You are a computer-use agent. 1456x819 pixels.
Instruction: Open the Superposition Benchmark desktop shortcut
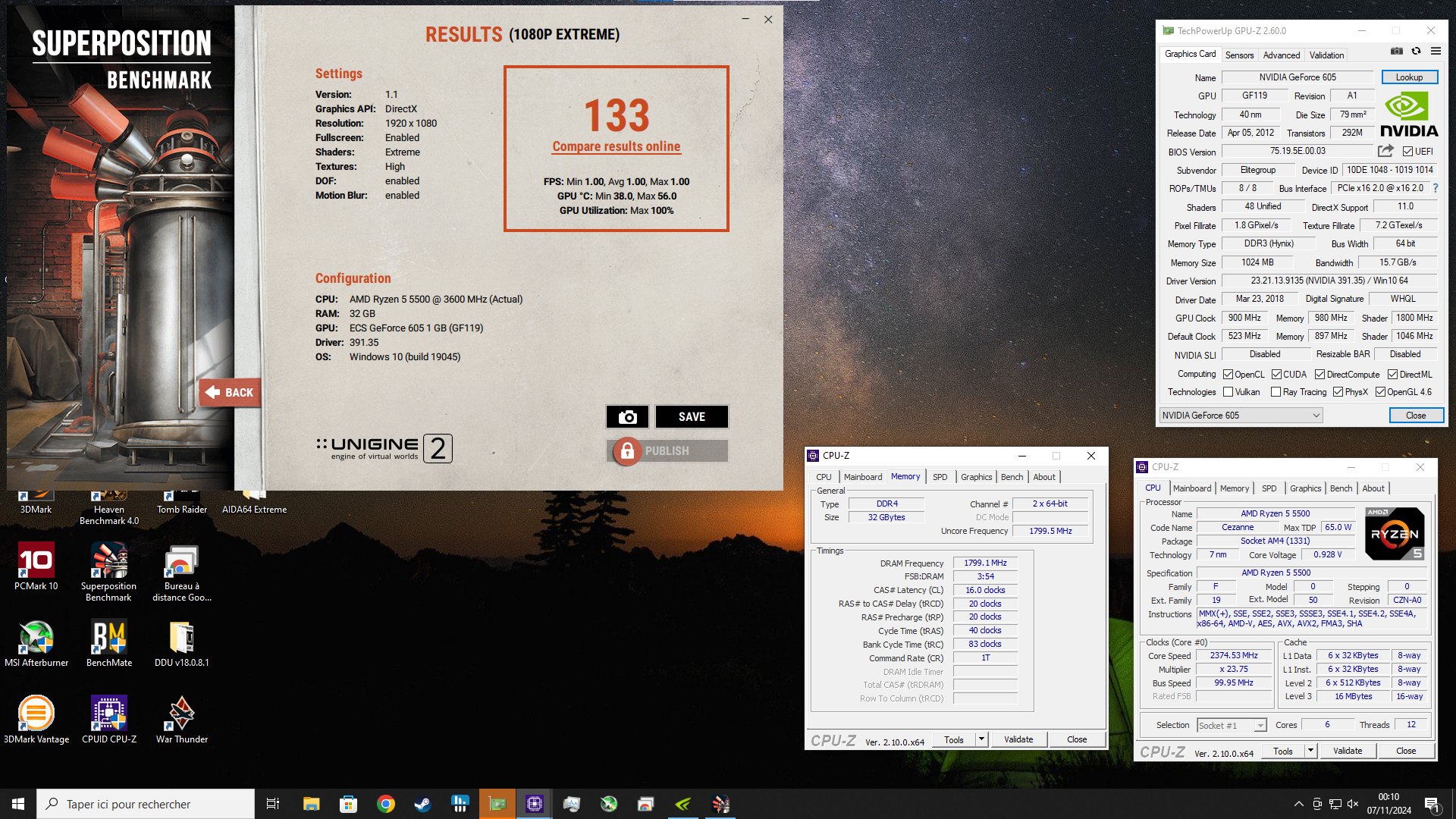point(108,572)
